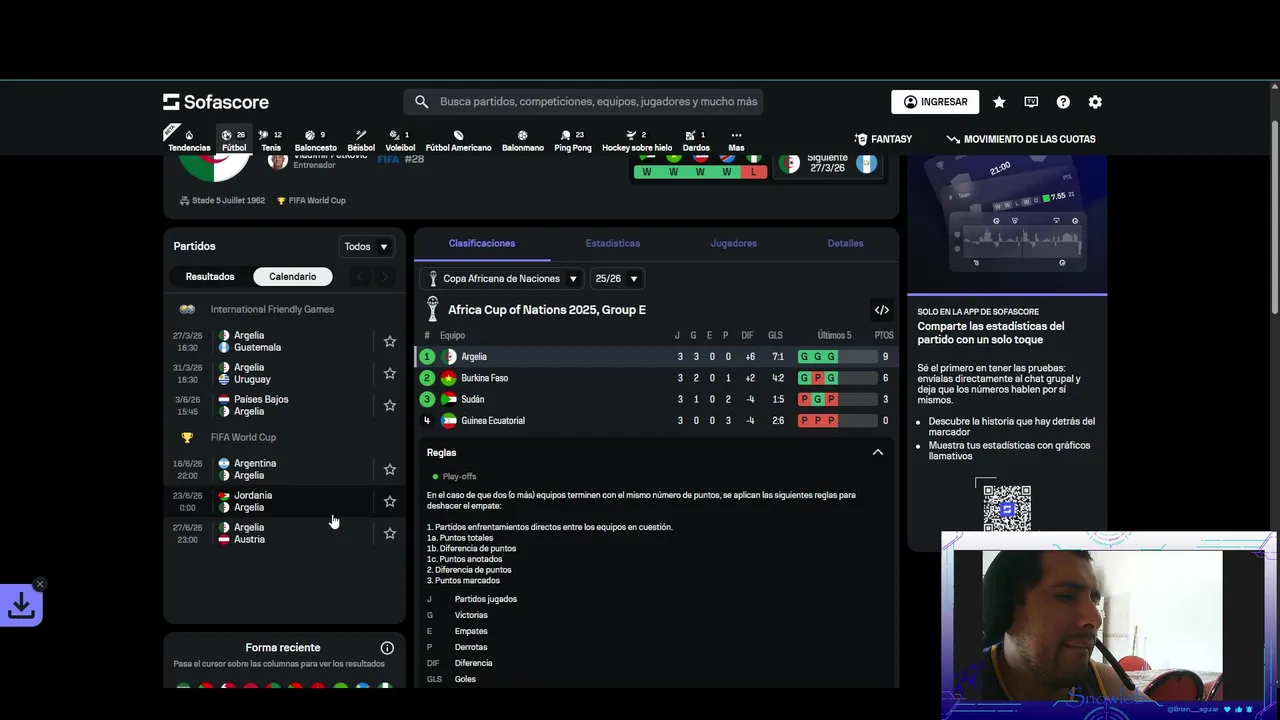Click the Últimos 5 column header
This screenshot has height=720, width=1280.
point(834,336)
